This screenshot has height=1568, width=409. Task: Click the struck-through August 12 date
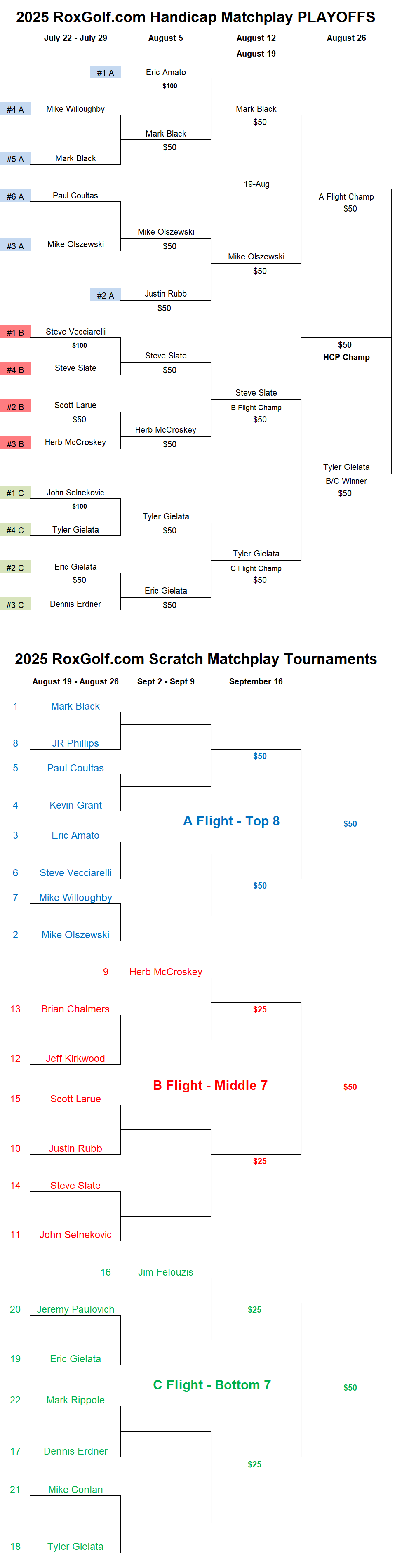(256, 38)
